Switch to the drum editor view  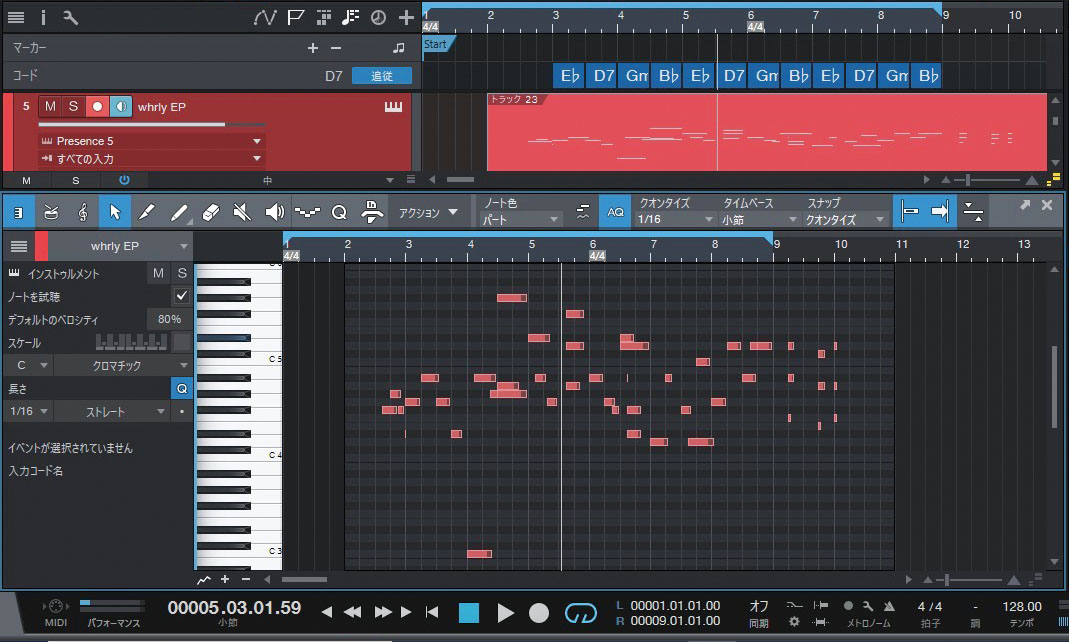50,212
